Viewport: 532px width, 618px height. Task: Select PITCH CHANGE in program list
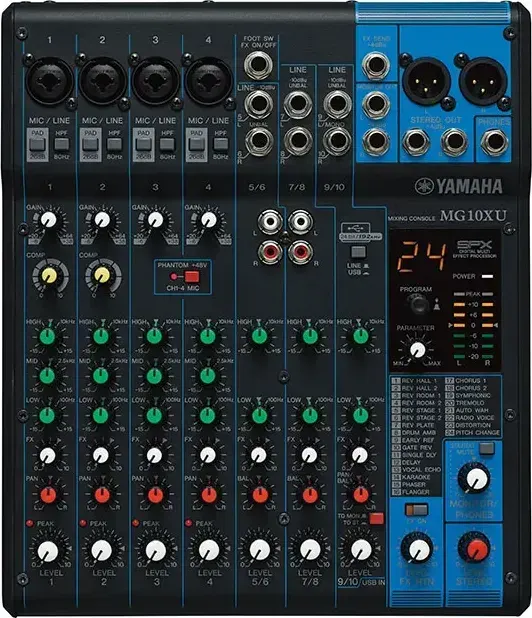coord(472,432)
